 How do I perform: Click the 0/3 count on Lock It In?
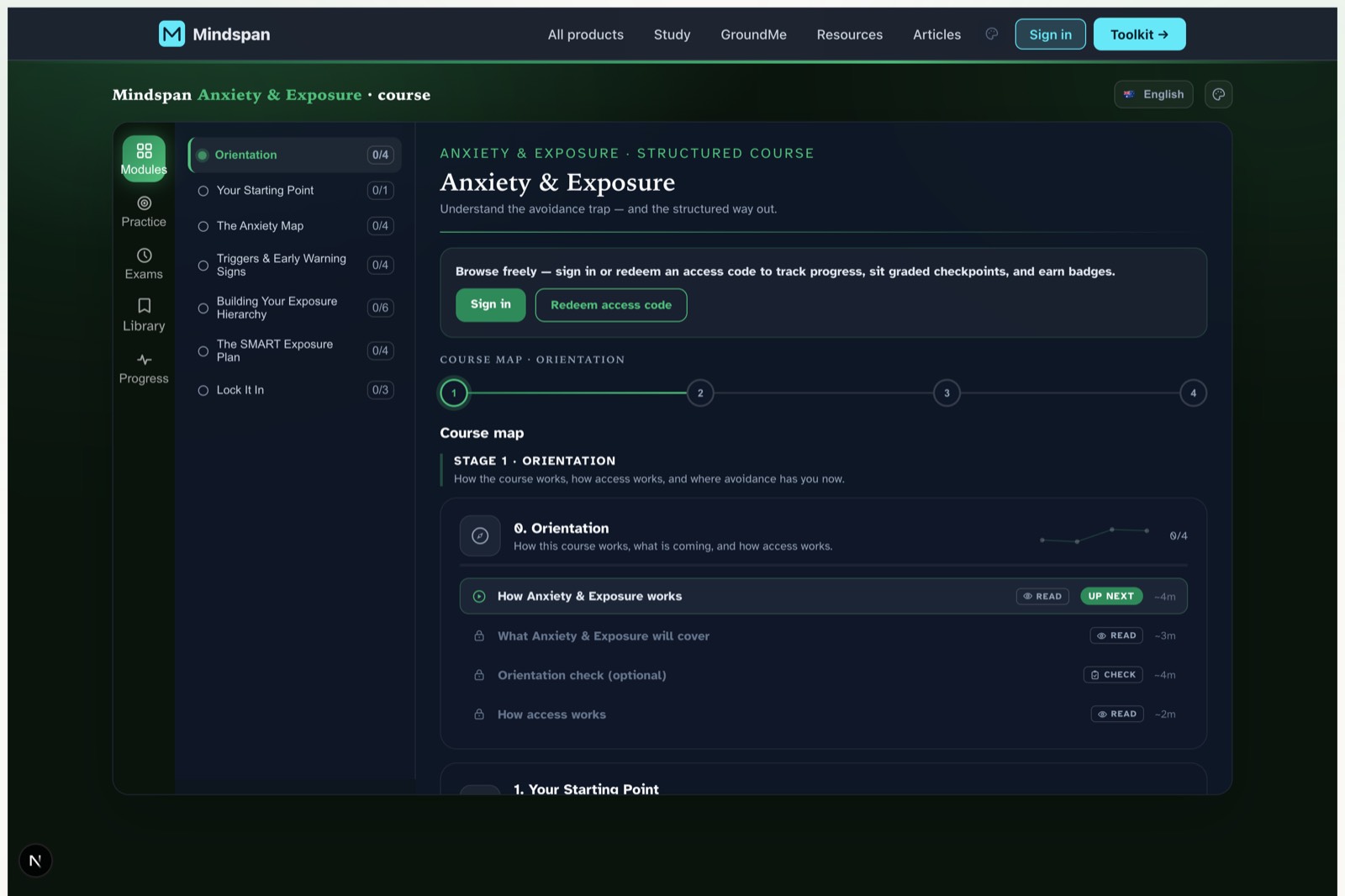pyautogui.click(x=380, y=390)
